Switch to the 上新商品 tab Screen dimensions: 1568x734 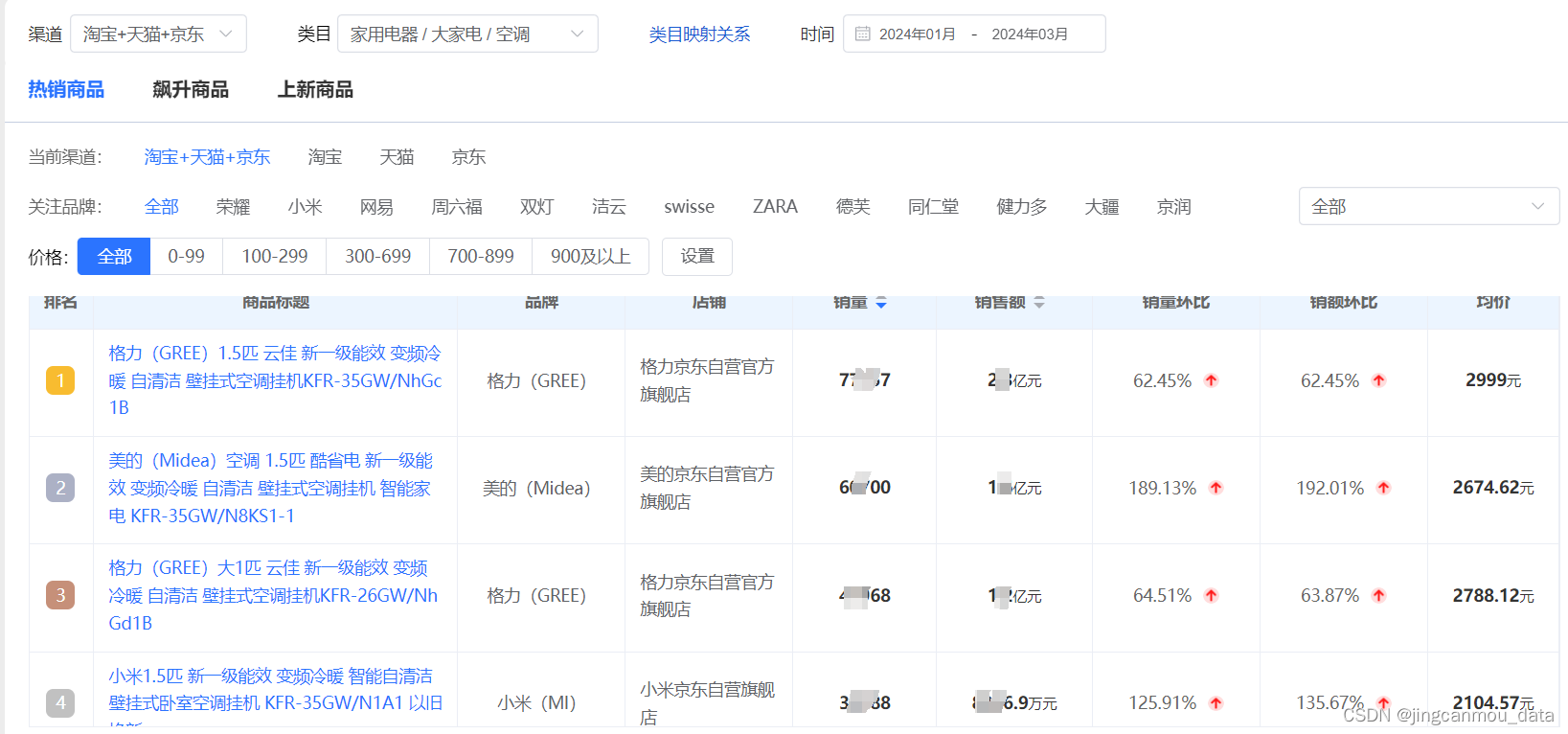[x=315, y=89]
